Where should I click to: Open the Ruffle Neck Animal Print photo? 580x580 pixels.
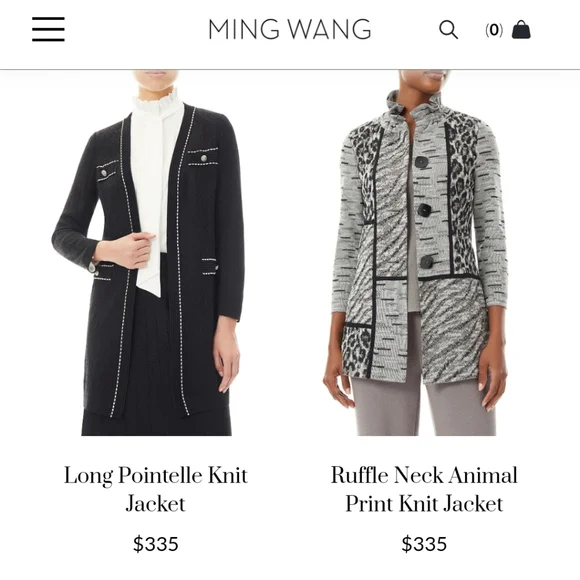point(419,253)
